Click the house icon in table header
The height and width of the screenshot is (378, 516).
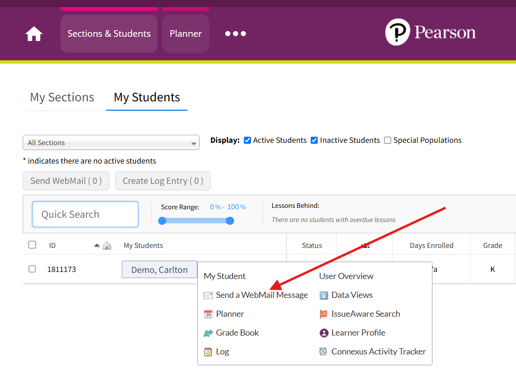(107, 246)
